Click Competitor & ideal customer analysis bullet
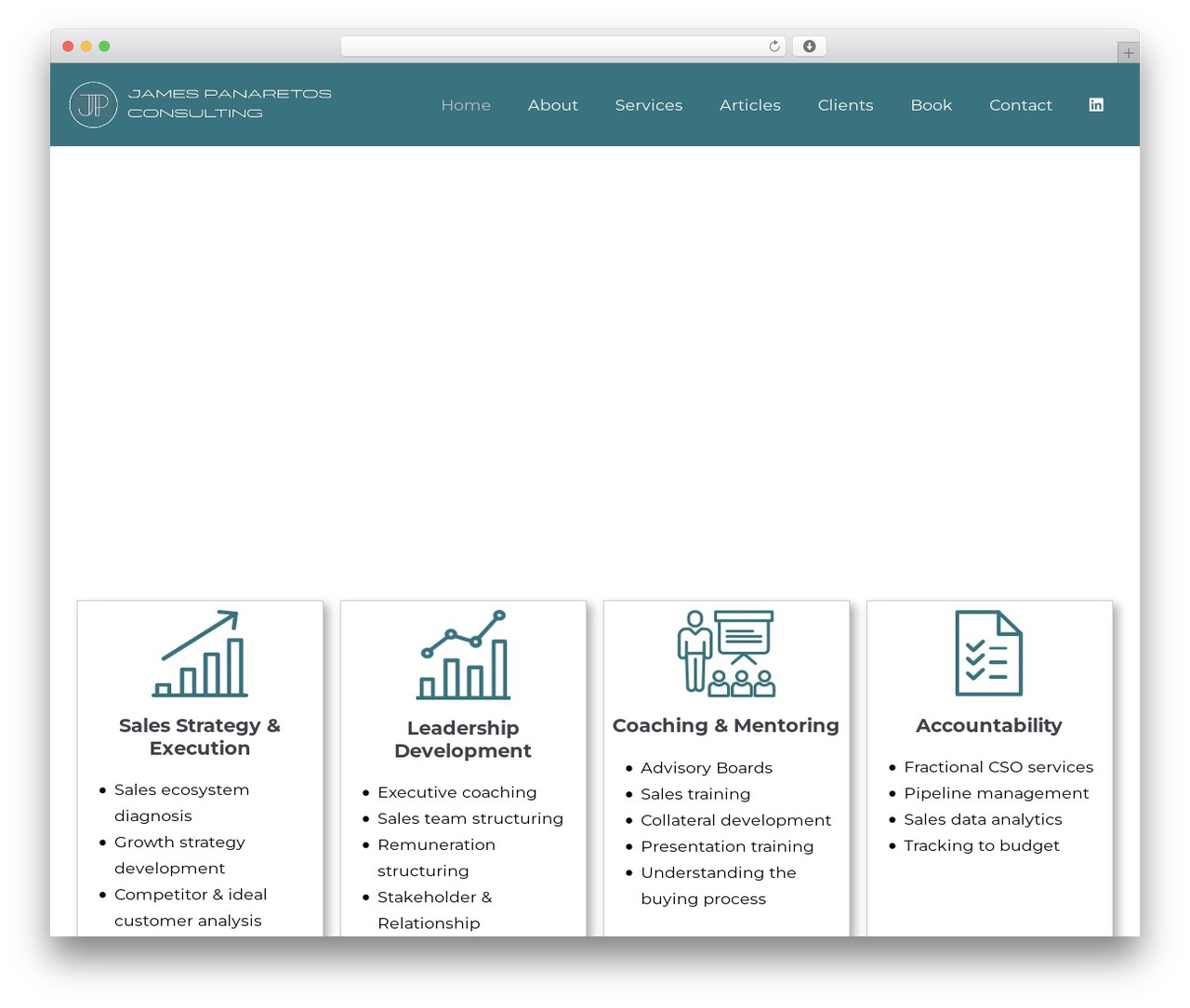This screenshot has height=1008, width=1190. [191, 907]
